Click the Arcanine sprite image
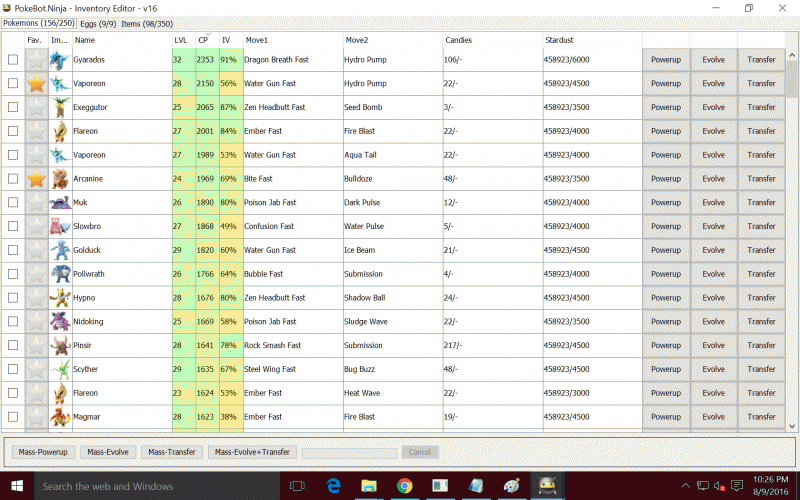 tap(60, 179)
